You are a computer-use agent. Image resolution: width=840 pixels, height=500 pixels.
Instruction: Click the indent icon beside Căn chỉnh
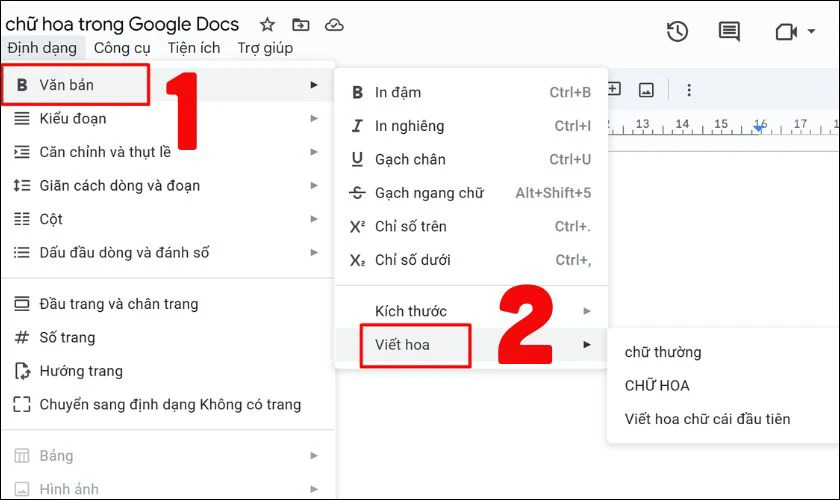click(x=22, y=152)
